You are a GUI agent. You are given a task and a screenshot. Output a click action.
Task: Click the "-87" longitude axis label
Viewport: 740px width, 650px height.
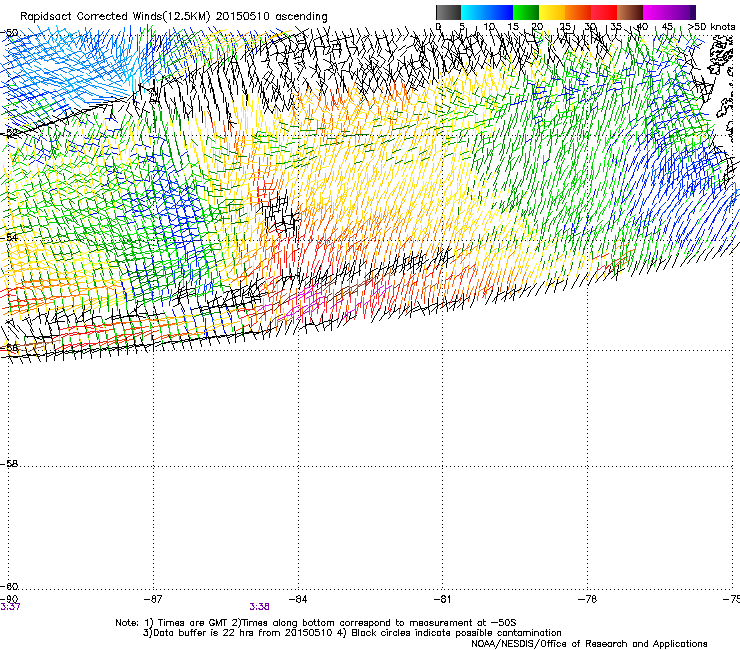pyautogui.click(x=153, y=599)
